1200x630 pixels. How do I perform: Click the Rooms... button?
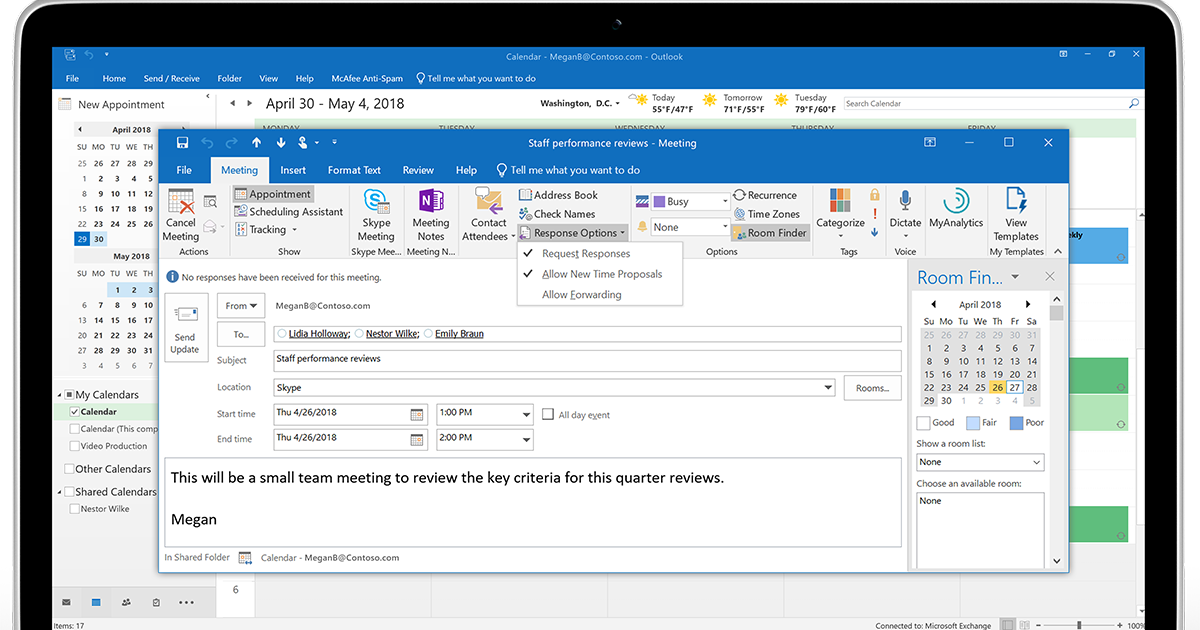point(872,388)
